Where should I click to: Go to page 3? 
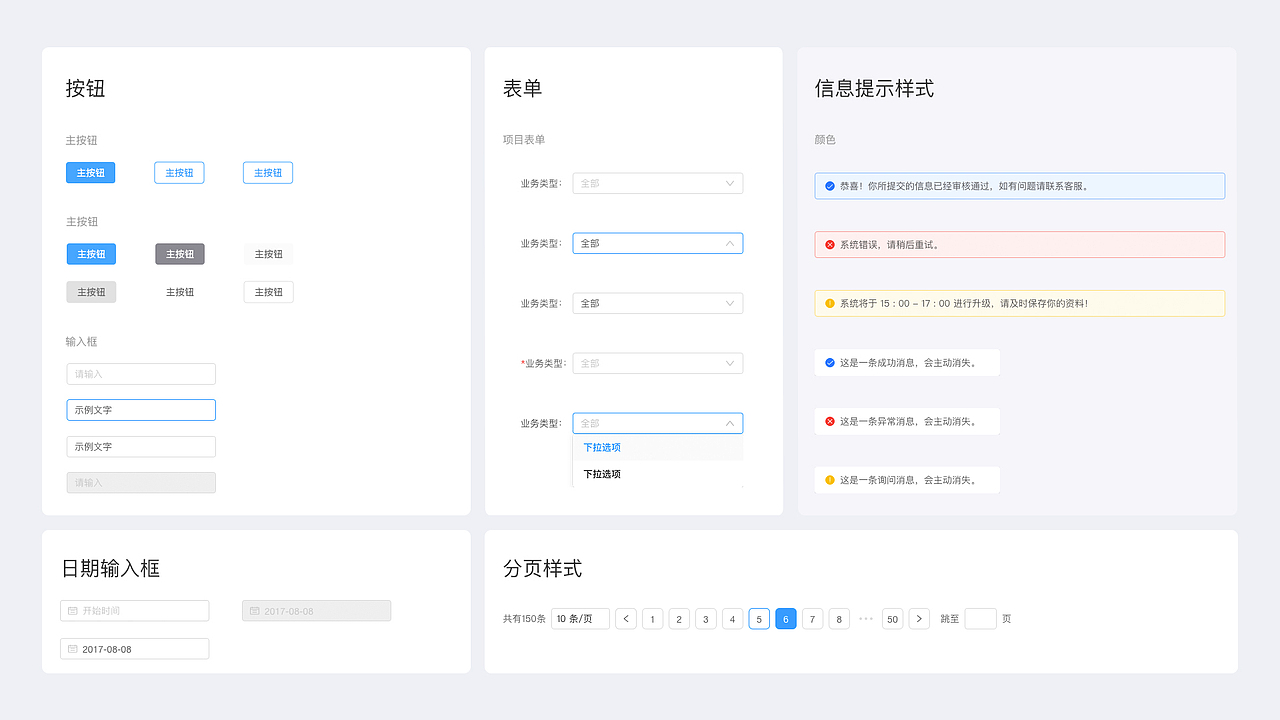(706, 619)
